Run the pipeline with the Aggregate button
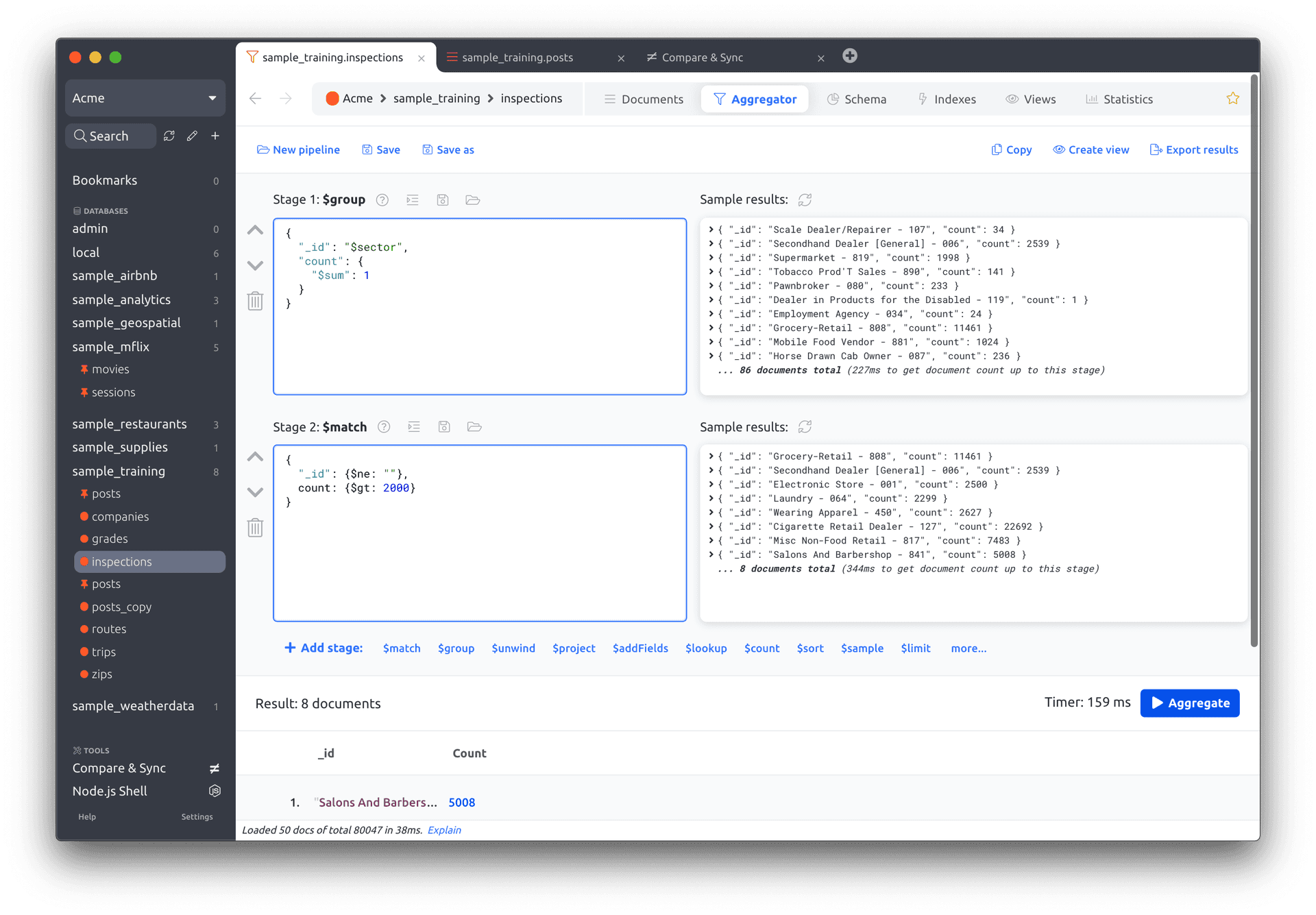 (x=1189, y=703)
